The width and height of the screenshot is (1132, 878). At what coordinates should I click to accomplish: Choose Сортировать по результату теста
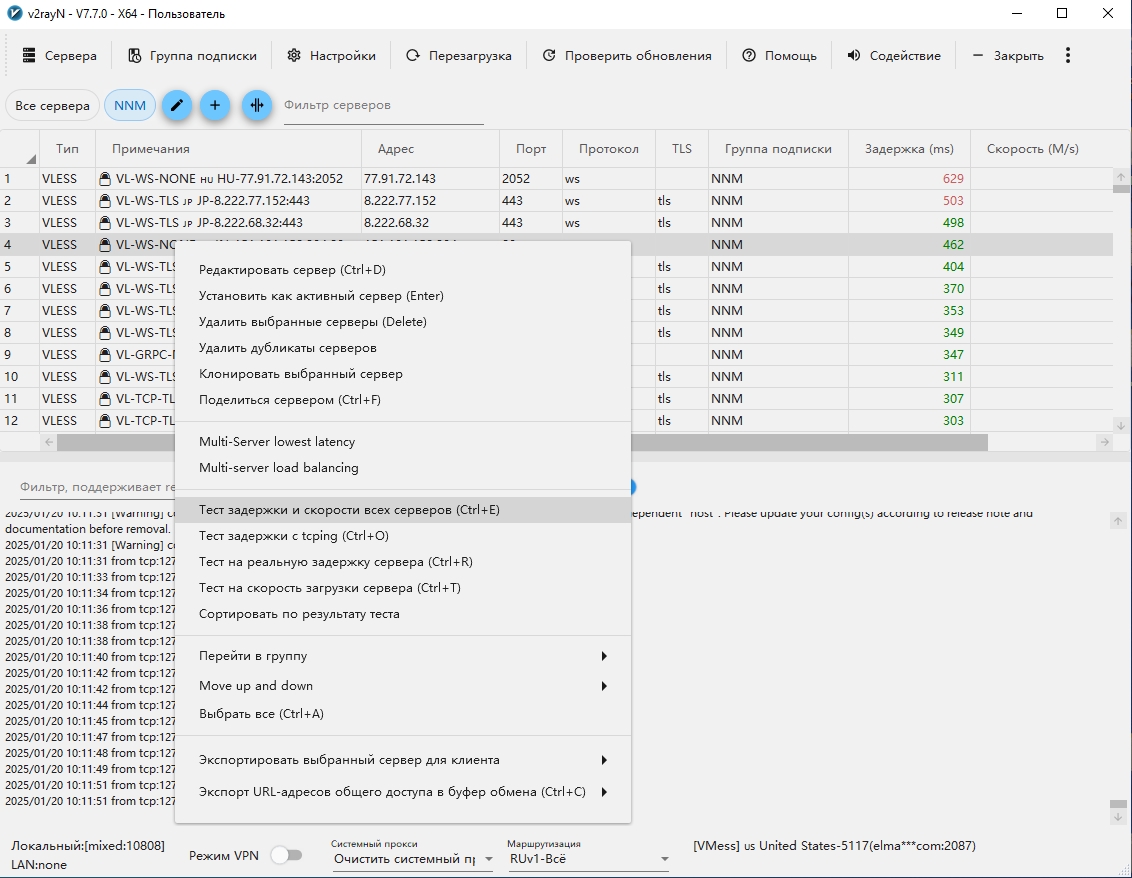click(x=403, y=614)
